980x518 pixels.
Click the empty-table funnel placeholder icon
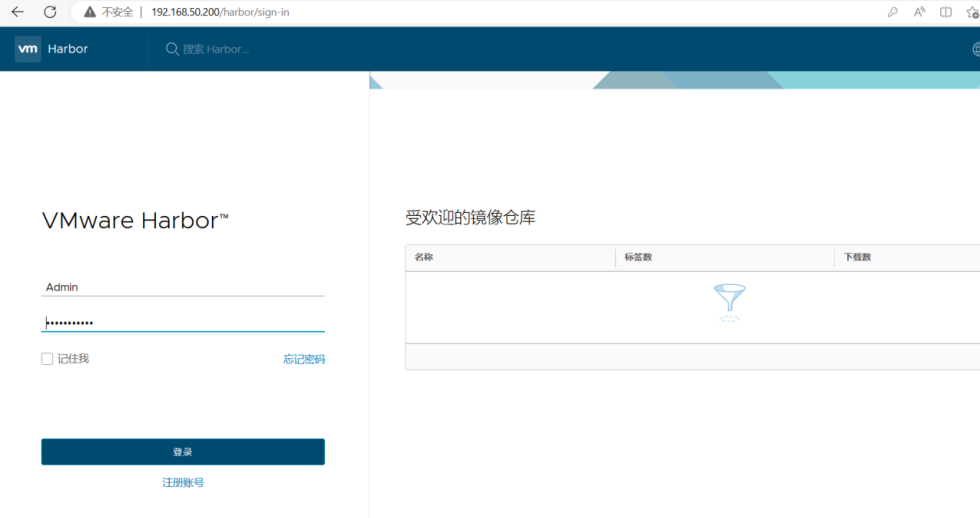coord(729,302)
